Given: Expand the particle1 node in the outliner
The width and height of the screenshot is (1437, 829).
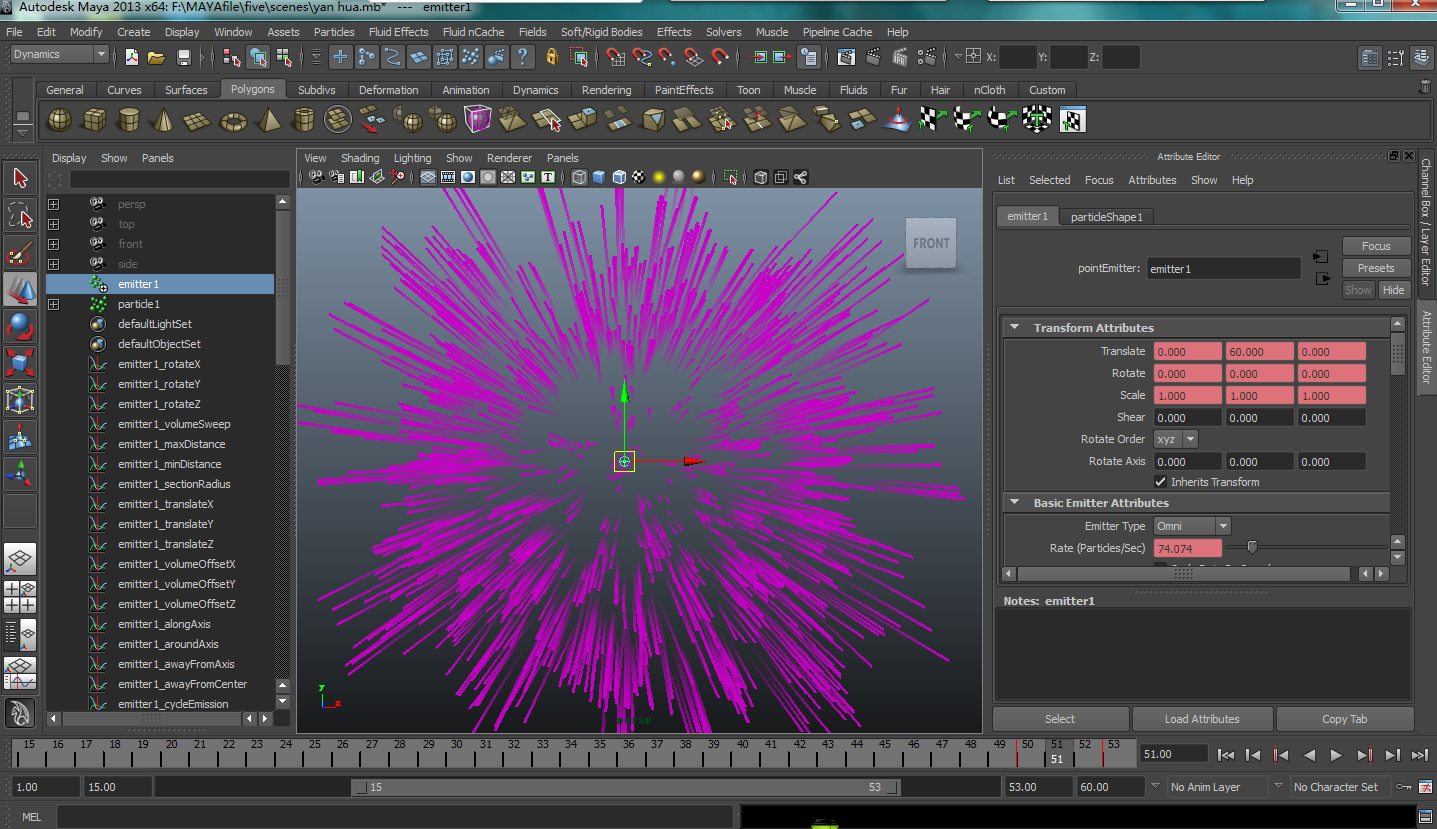Looking at the screenshot, I should tap(54, 304).
